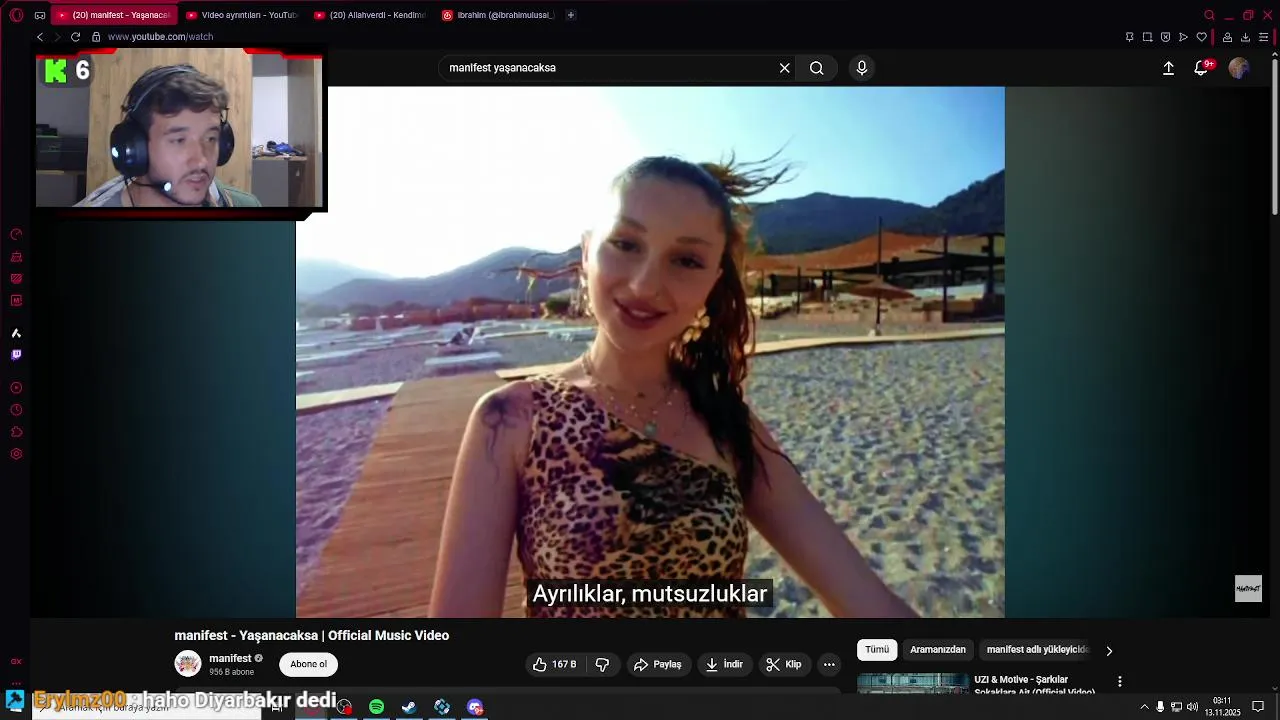The image size is (1280, 720).
Task: Add page to bookmarks heart icon
Action: click(1201, 37)
